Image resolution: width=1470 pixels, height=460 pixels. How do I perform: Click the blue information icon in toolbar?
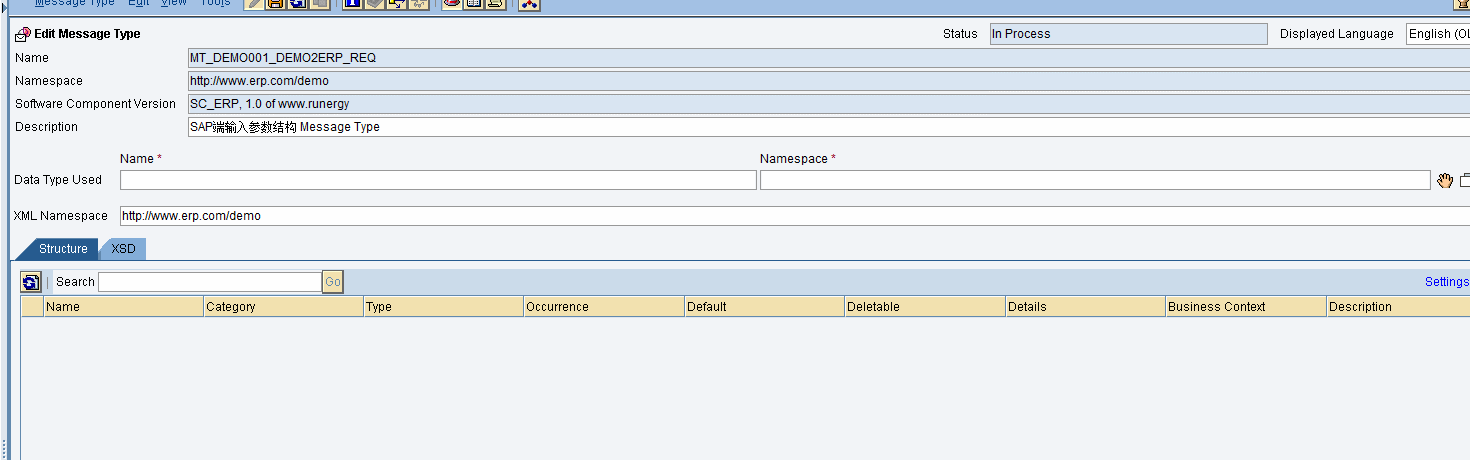coord(352,4)
